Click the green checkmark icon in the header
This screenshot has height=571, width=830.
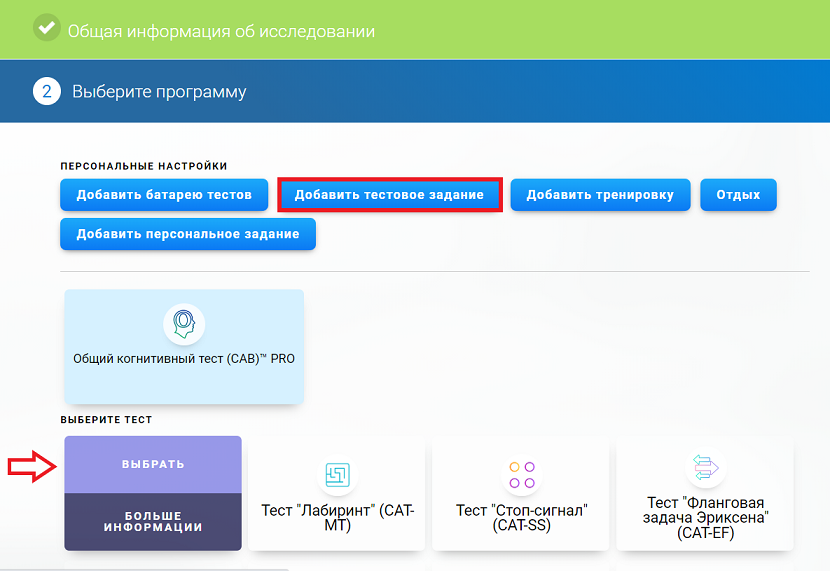pyautogui.click(x=46, y=29)
